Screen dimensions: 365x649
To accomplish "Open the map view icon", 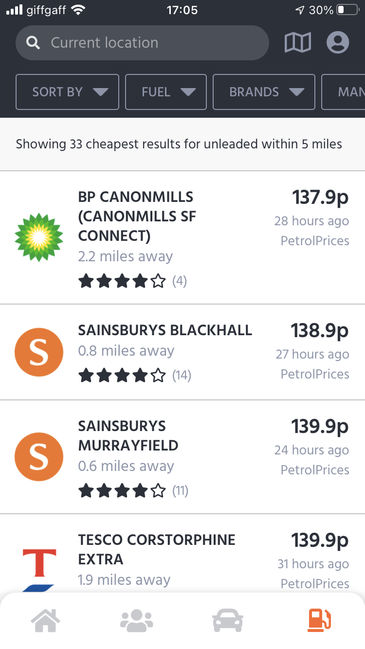I will tap(298, 43).
